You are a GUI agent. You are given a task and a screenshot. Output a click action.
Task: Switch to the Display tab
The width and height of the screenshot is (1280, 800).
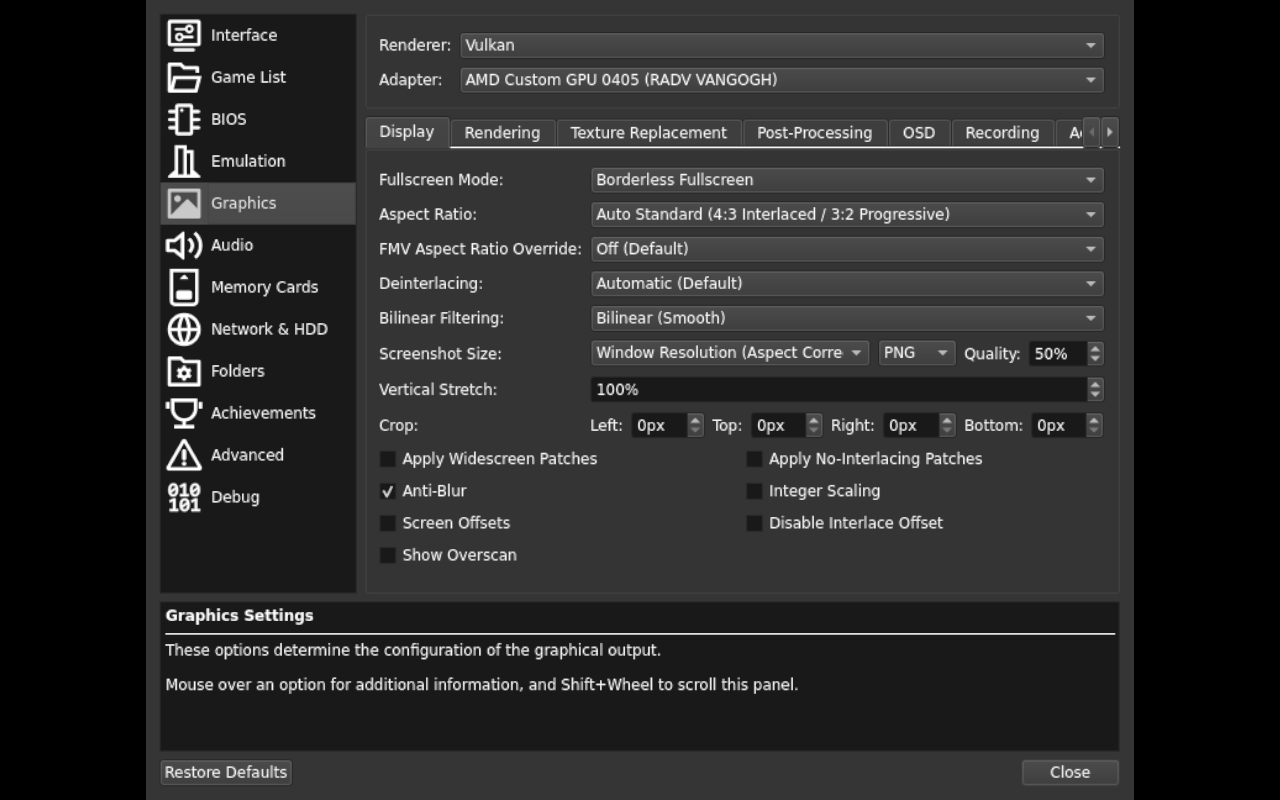407,132
